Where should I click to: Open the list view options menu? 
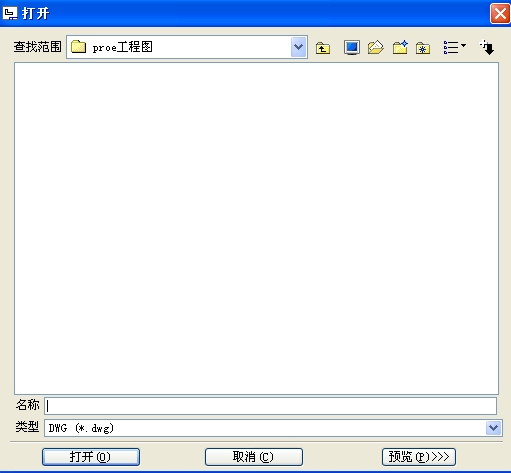click(455, 47)
